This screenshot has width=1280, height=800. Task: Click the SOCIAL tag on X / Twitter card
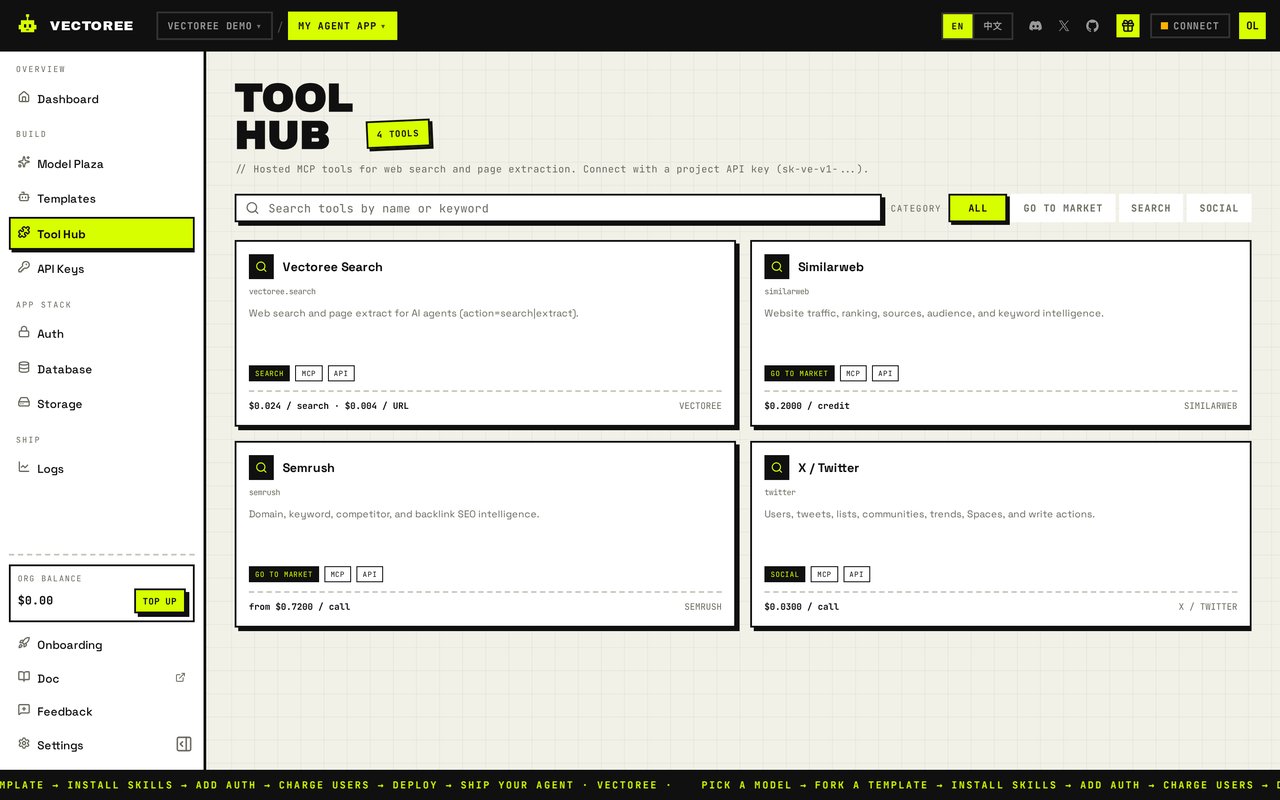[x=785, y=574]
